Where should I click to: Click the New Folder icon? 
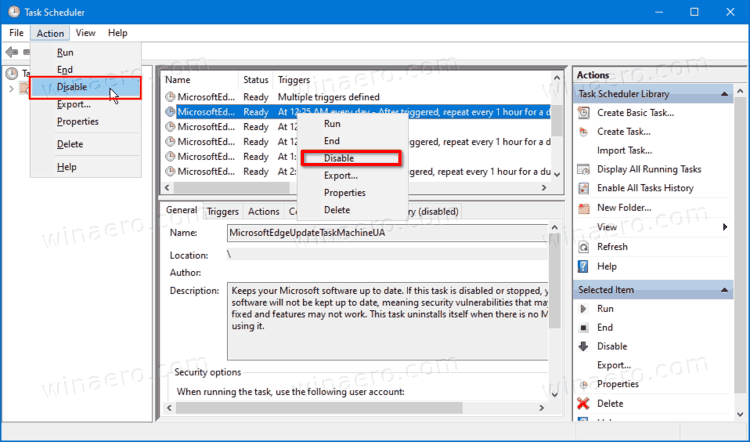(x=584, y=208)
